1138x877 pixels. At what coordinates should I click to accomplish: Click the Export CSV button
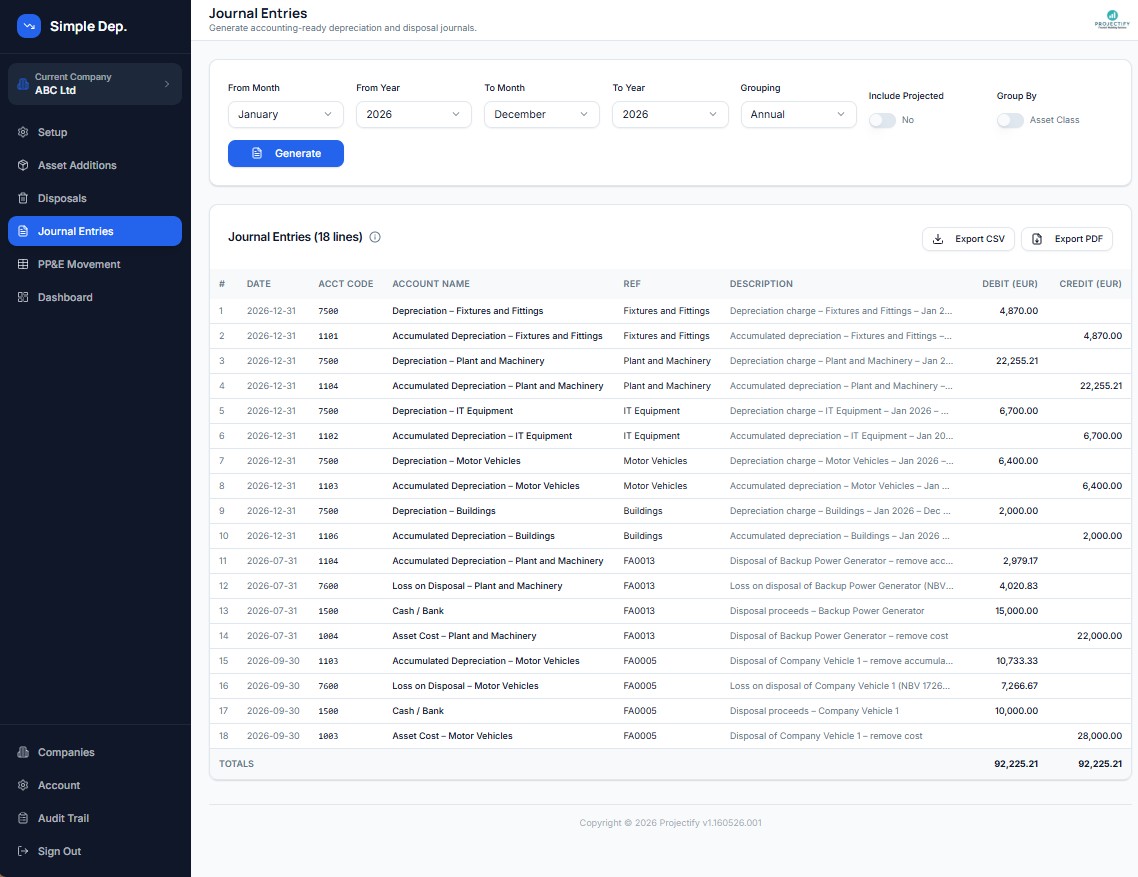[968, 239]
